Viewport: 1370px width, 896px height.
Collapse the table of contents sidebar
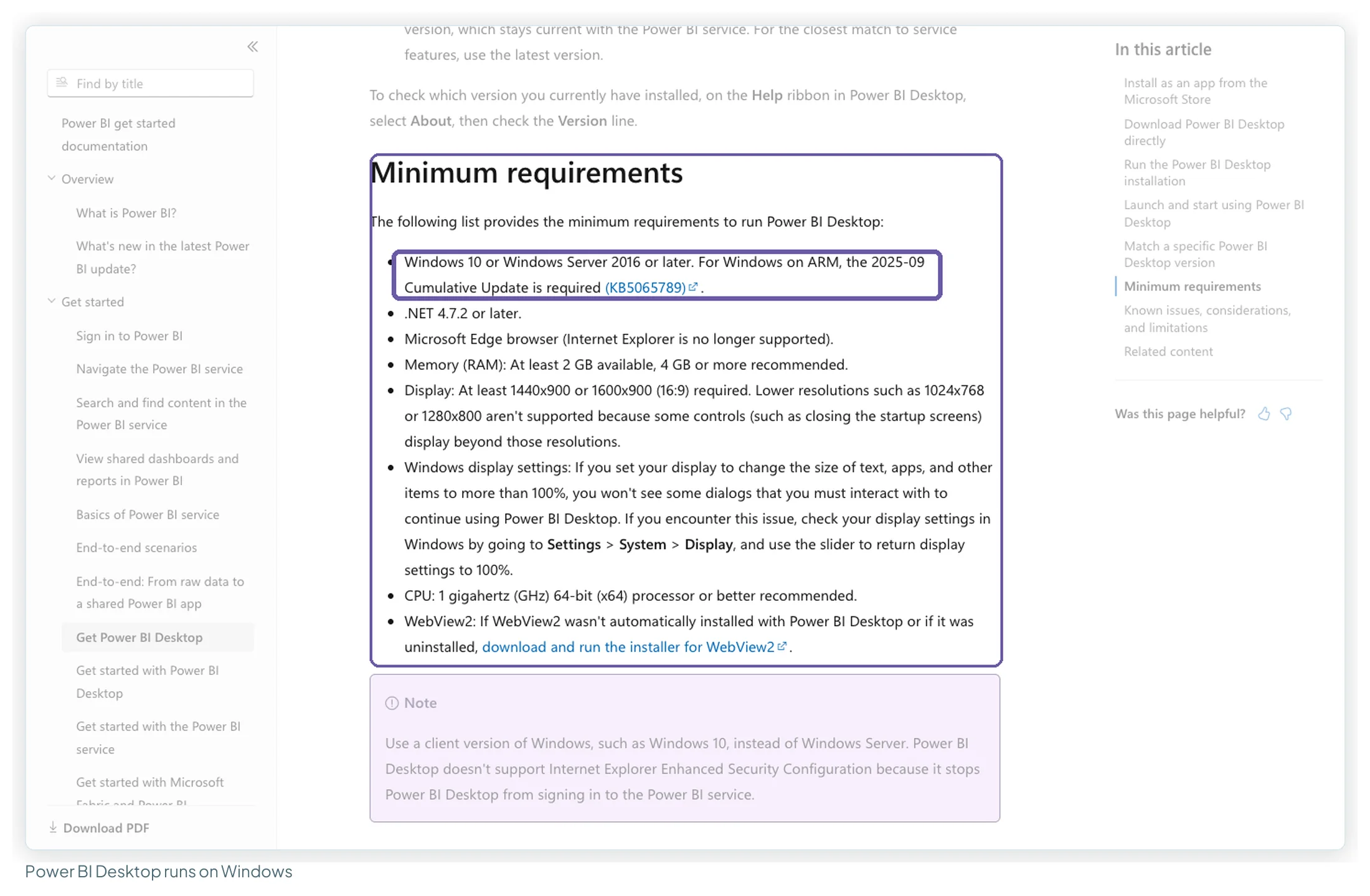pyautogui.click(x=252, y=47)
